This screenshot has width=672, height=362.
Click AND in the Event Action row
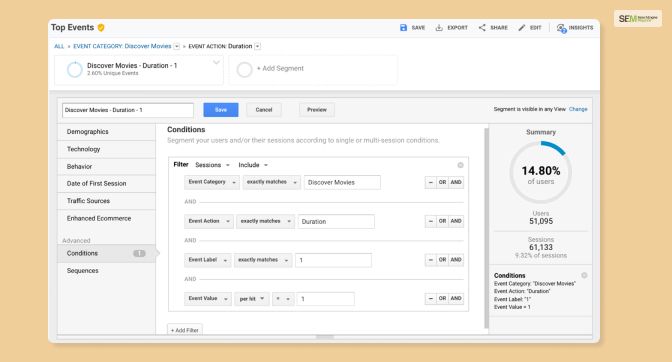pos(456,221)
